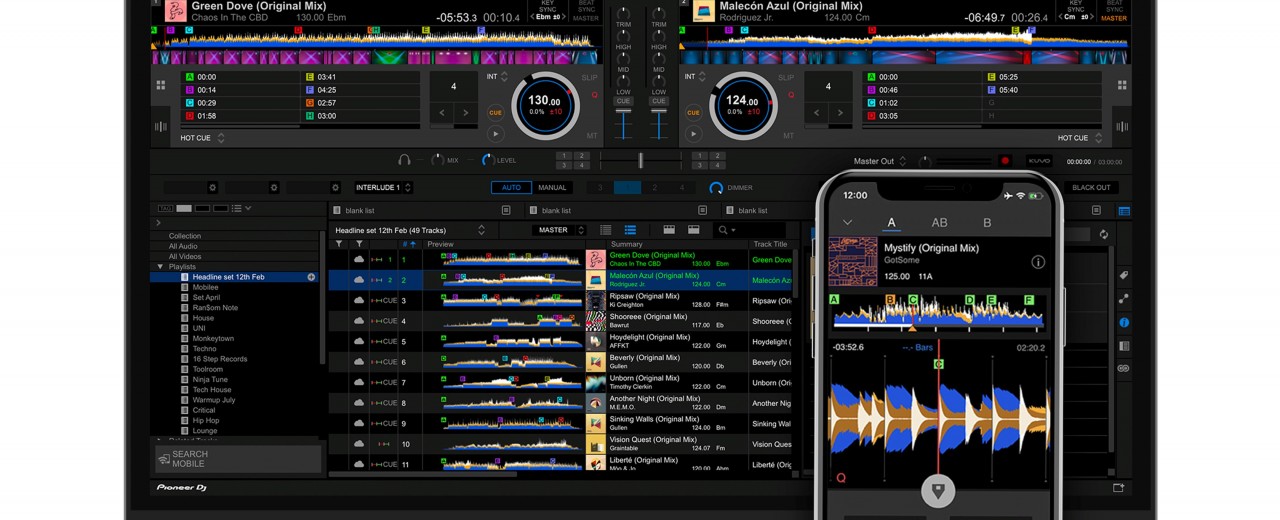1280x520 pixels.
Task: Click SEARCH MOBILE button
Action: (238, 459)
